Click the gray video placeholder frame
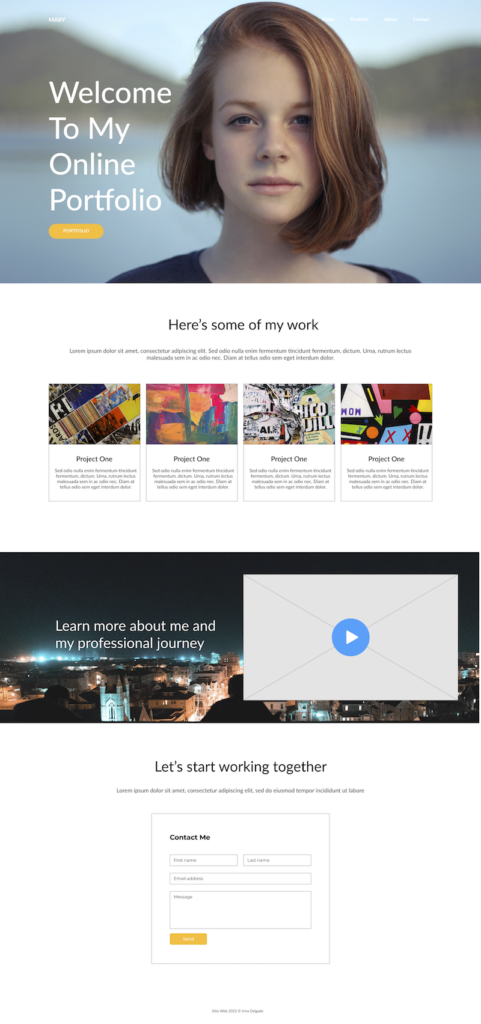 pyautogui.click(x=350, y=637)
